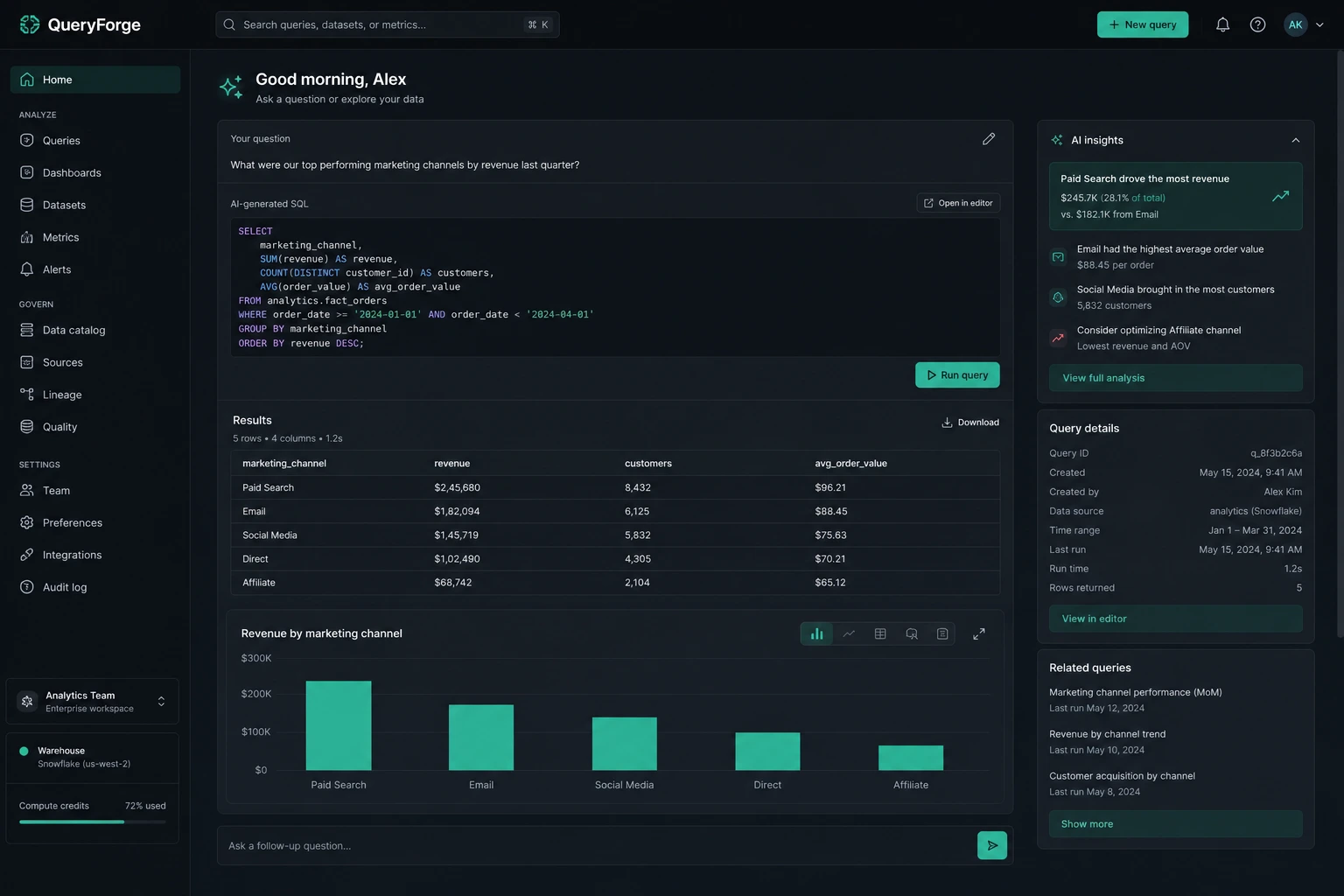The image size is (1344, 896).
Task: Click the 4,305 customers cell
Action: [638, 558]
